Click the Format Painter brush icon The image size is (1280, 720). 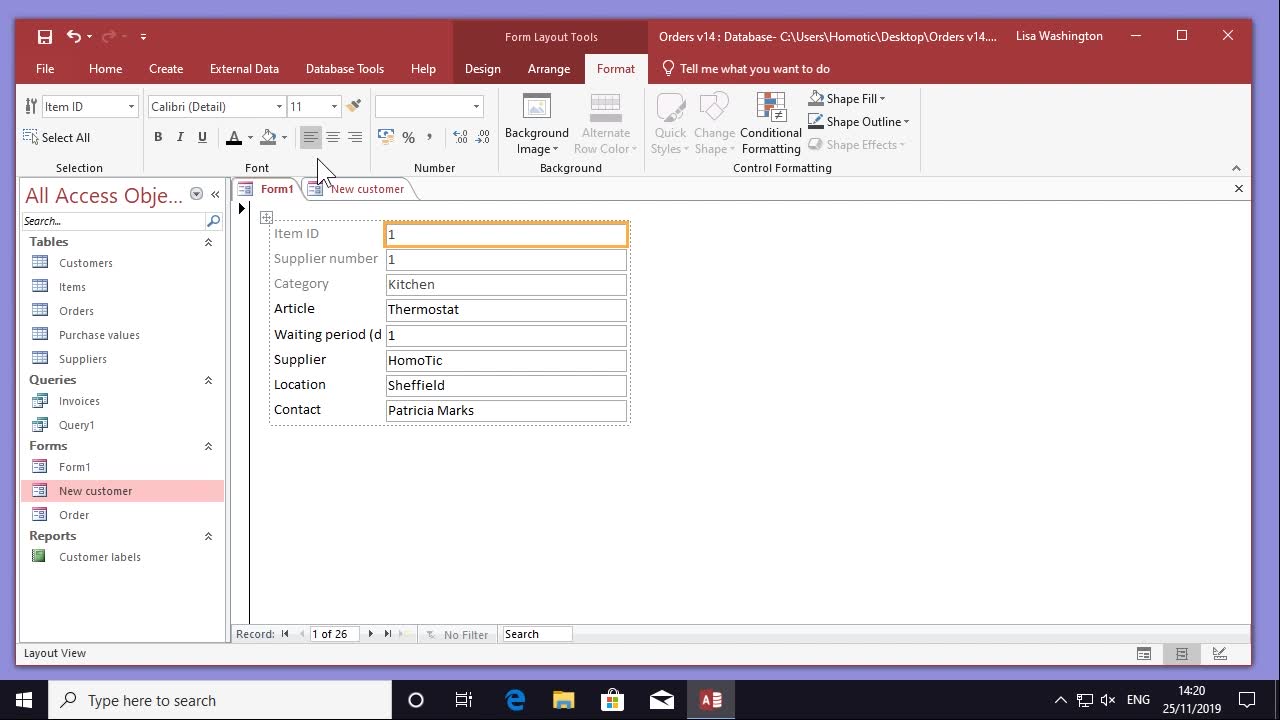[x=353, y=106]
